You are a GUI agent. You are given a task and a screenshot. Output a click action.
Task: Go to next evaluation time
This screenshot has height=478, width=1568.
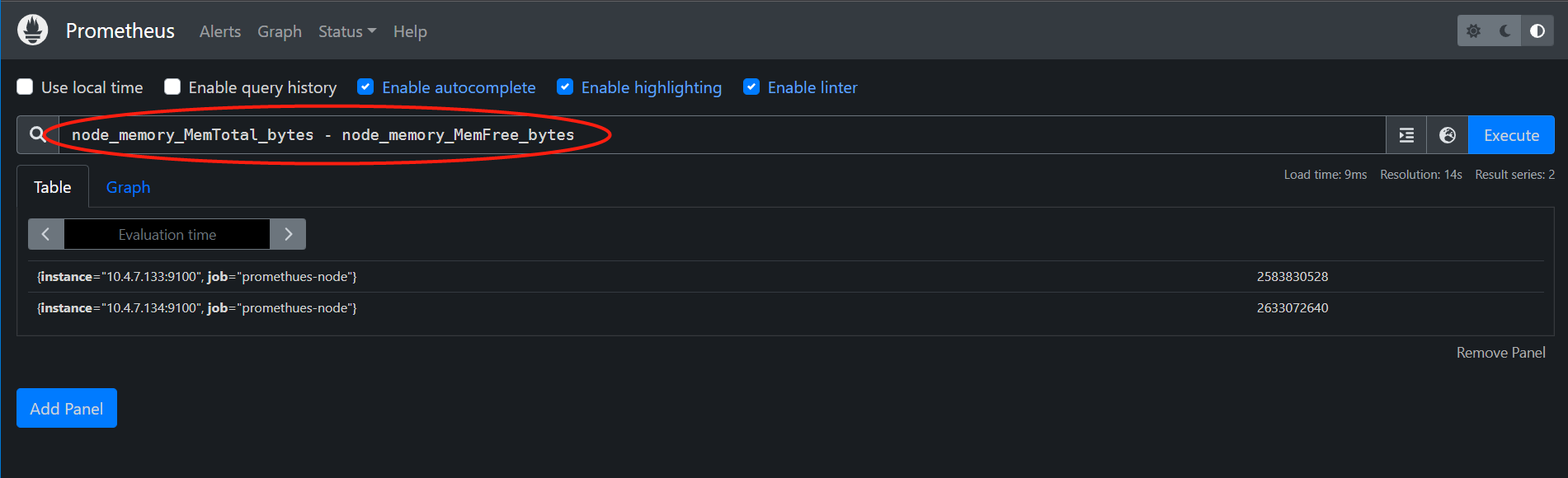click(288, 234)
